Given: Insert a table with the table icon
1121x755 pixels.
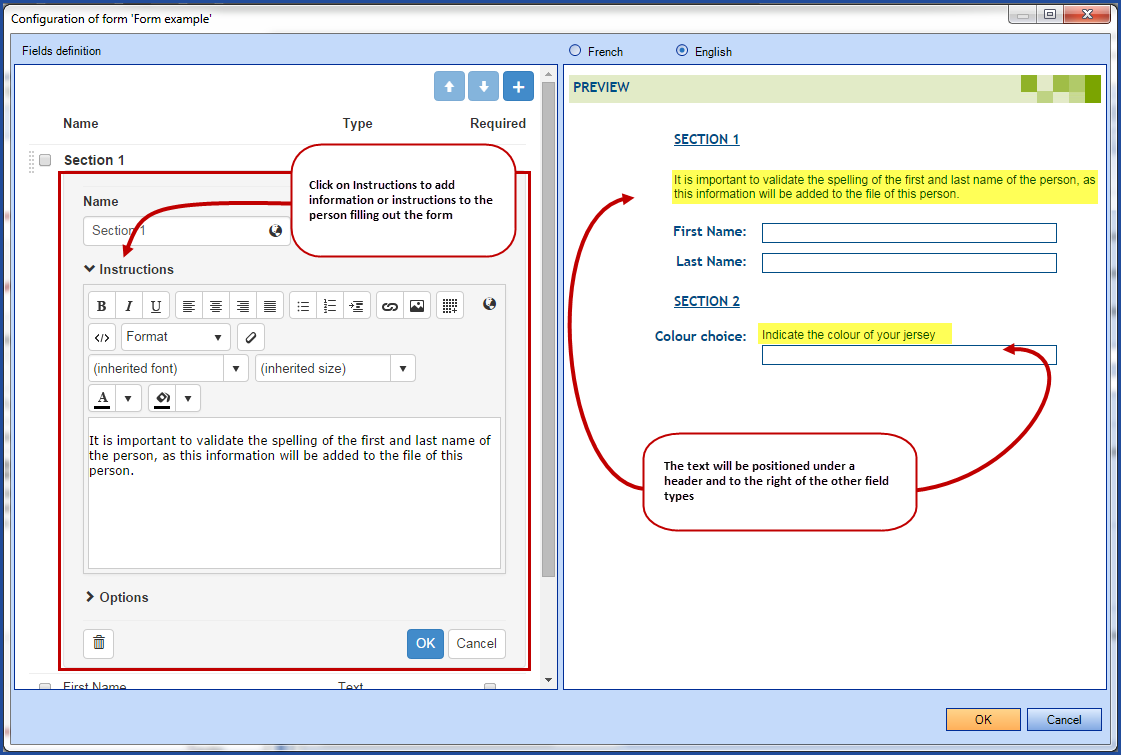Looking at the screenshot, I should point(448,305).
